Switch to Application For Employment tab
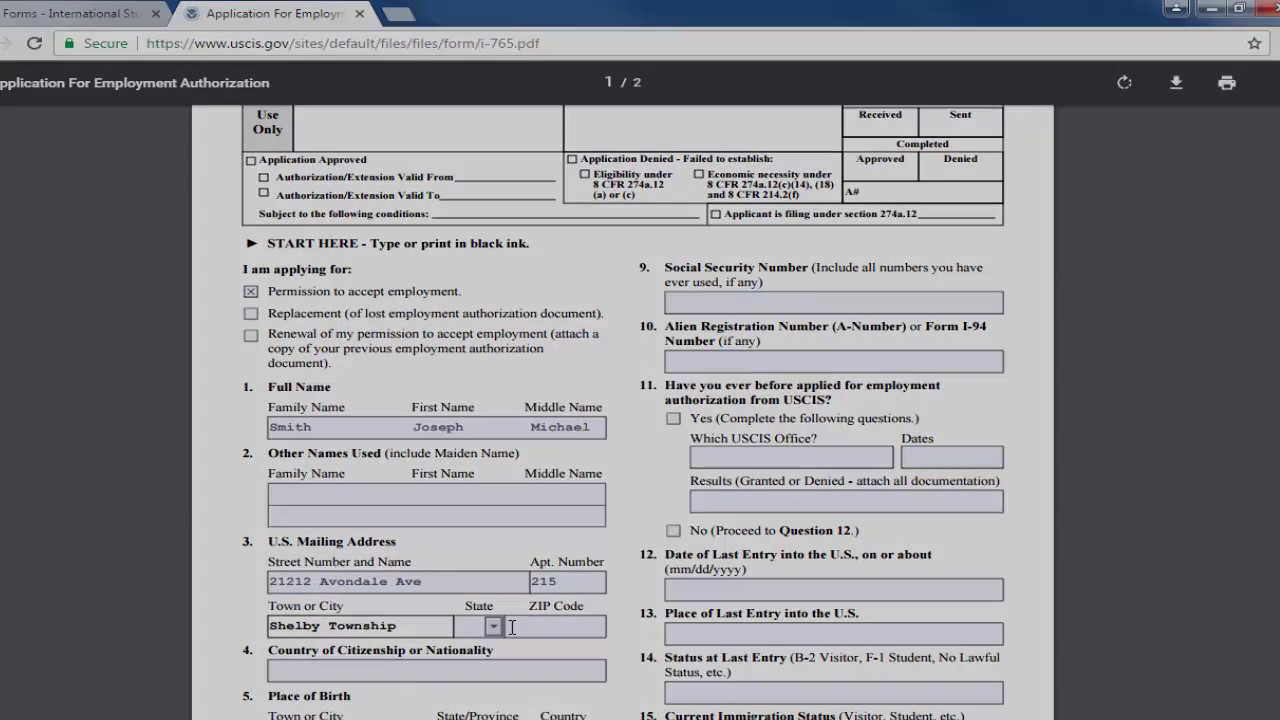Image resolution: width=1280 pixels, height=720 pixels. pos(270,14)
